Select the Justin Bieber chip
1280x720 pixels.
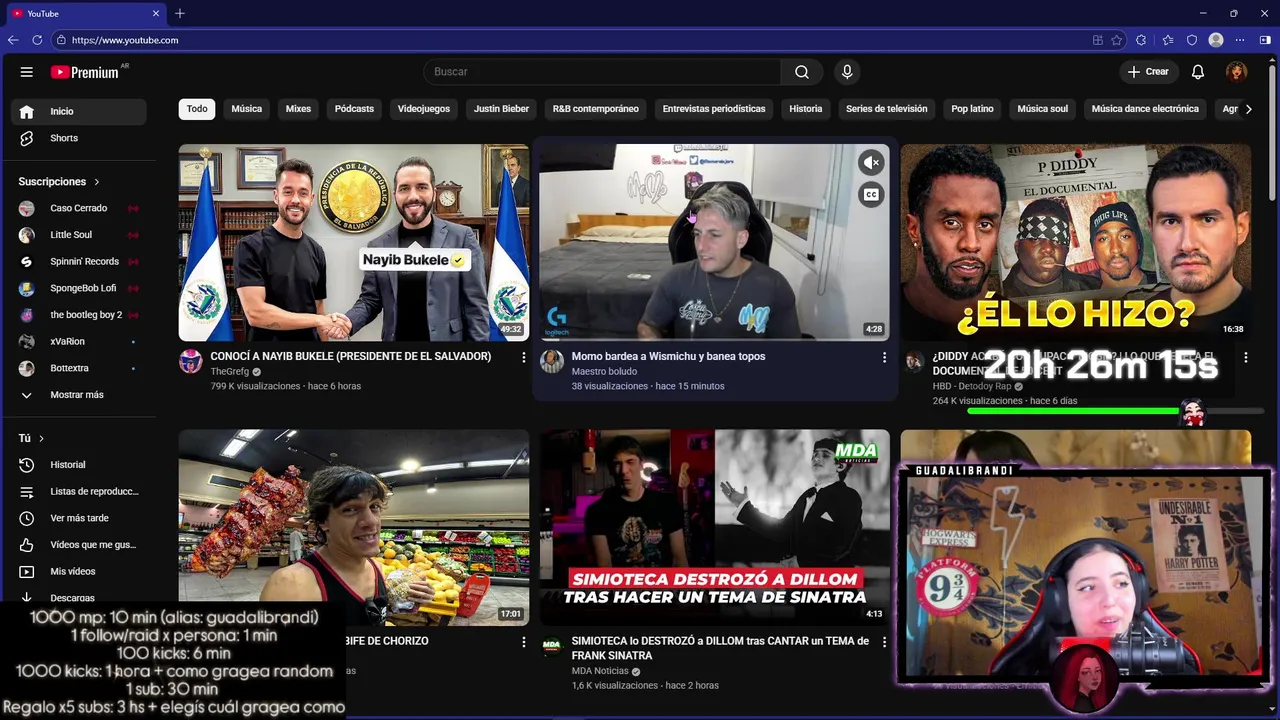click(x=501, y=109)
